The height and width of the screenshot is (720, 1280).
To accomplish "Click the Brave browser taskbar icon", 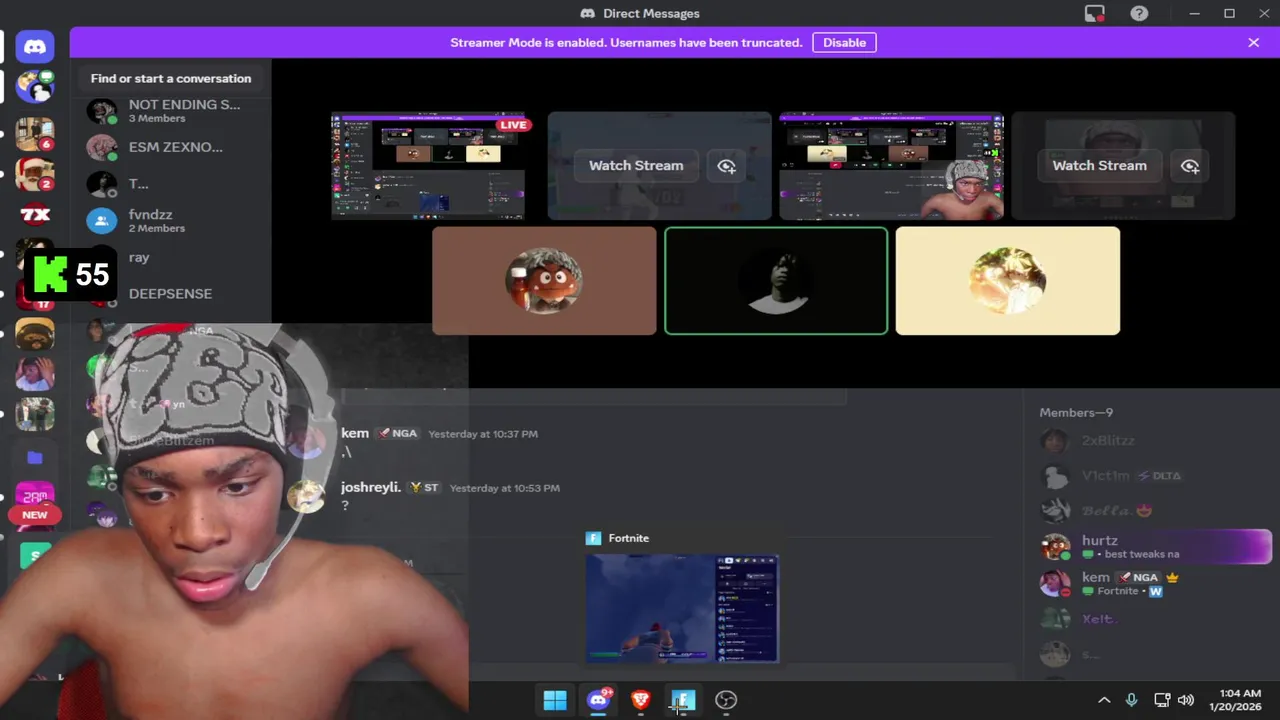I will pyautogui.click(x=641, y=700).
